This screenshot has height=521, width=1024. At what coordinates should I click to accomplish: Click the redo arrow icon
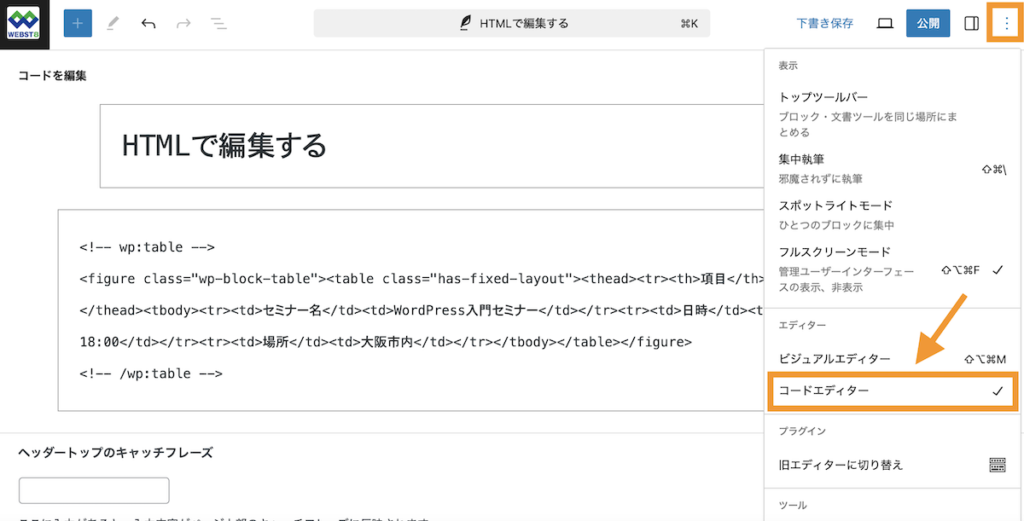coord(184,24)
